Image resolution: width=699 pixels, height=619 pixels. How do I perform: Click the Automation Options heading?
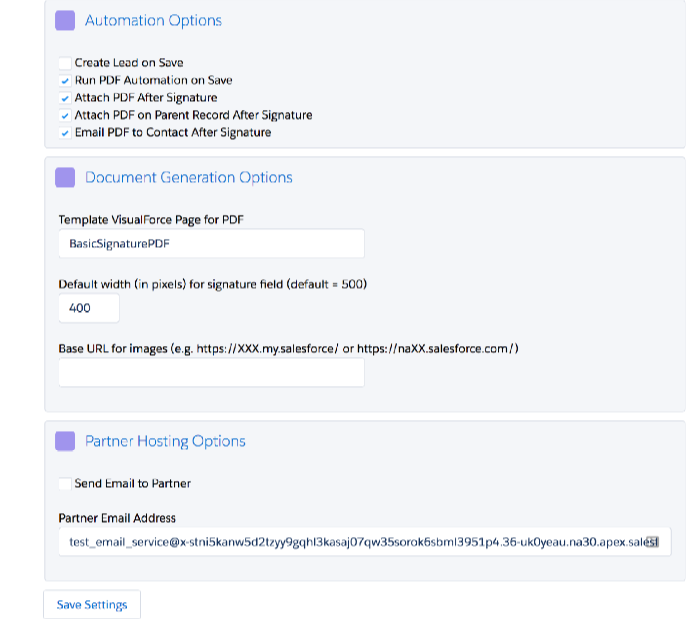pyautogui.click(x=153, y=20)
